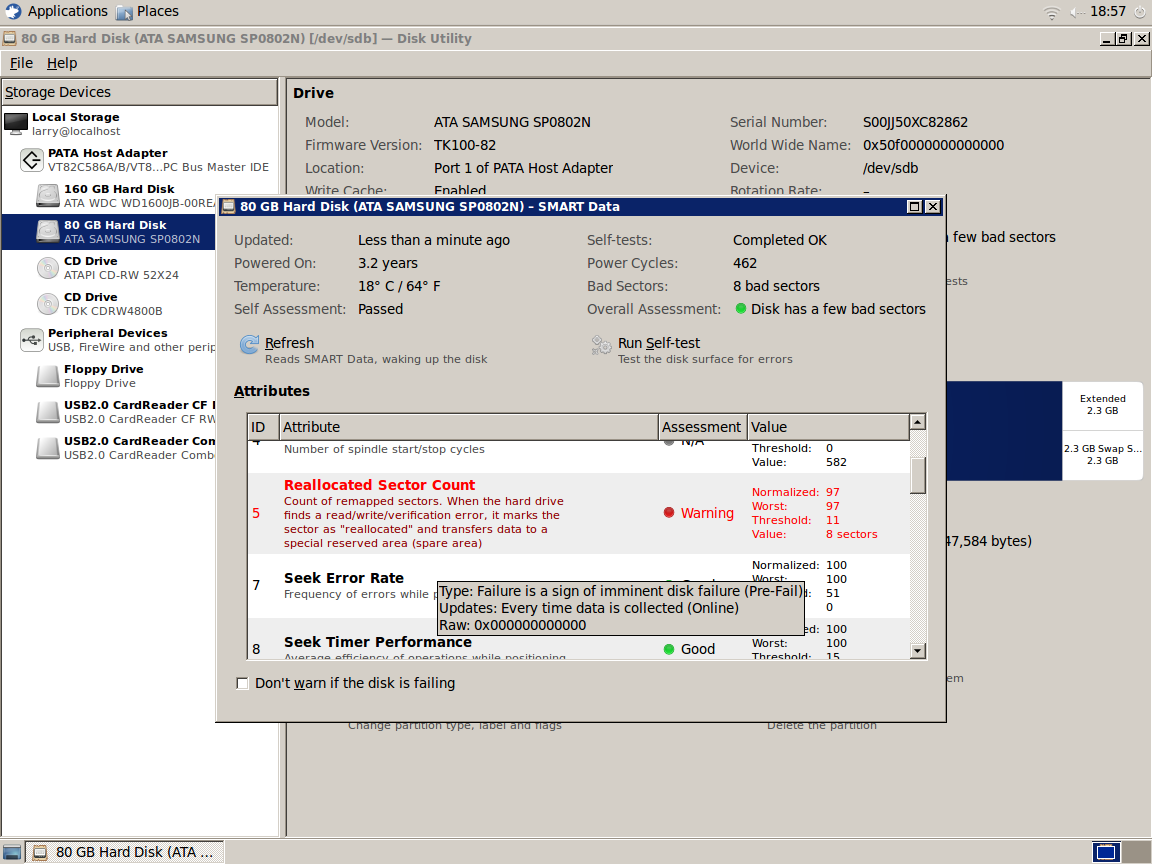The width and height of the screenshot is (1152, 864).
Task: Click the PATA Host Adapter icon
Action: pyautogui.click(x=32, y=159)
